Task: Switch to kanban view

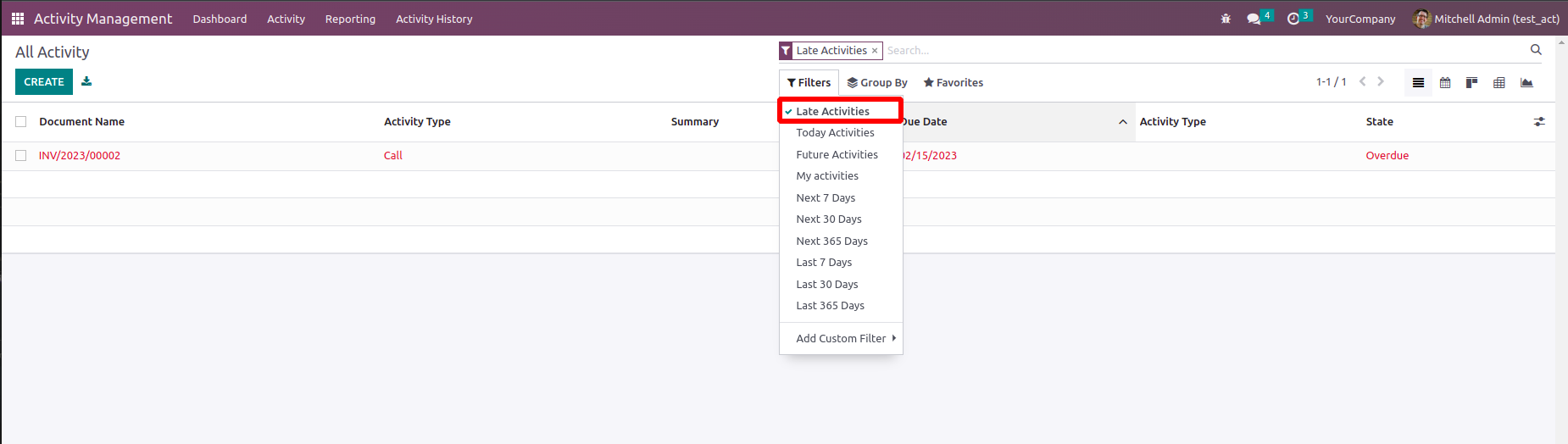Action: (1472, 83)
